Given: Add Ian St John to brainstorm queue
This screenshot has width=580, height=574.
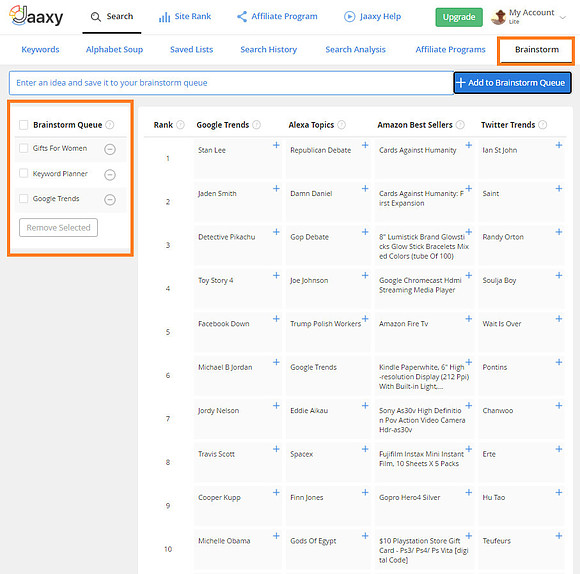Looking at the screenshot, I should [559, 145].
